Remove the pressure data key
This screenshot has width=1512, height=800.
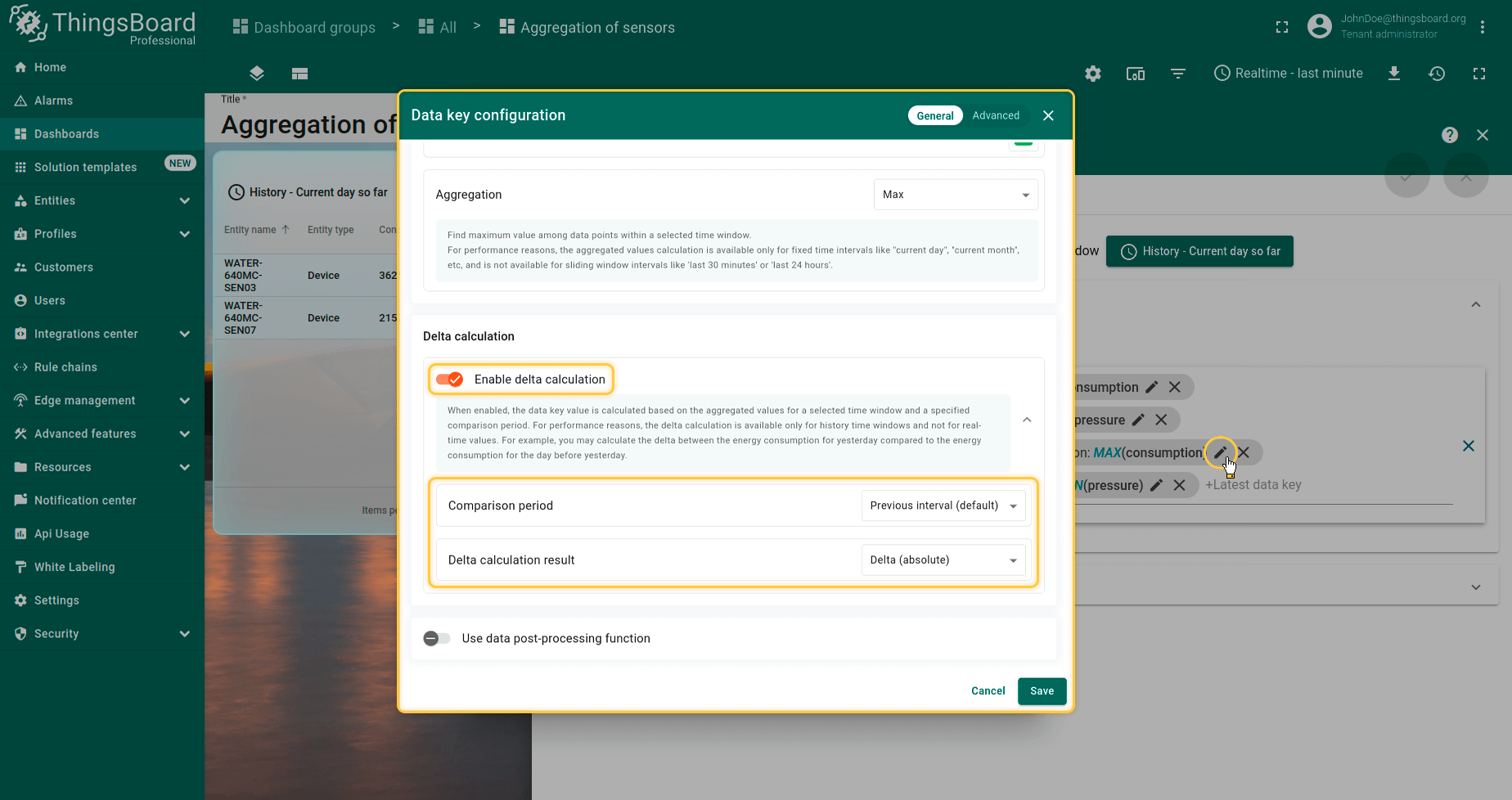[1161, 420]
